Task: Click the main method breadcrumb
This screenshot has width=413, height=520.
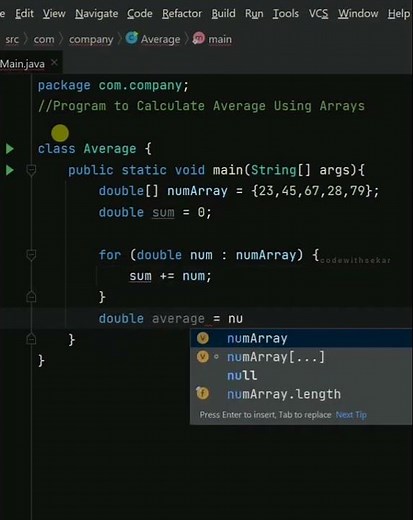Action: tap(220, 39)
